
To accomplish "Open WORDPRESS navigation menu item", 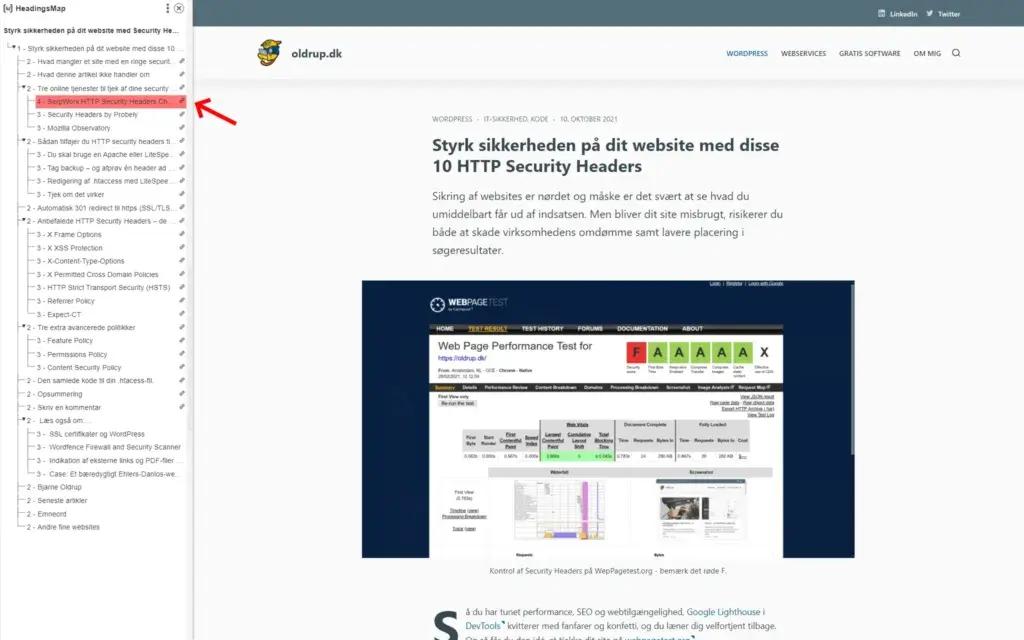I will 746,54.
